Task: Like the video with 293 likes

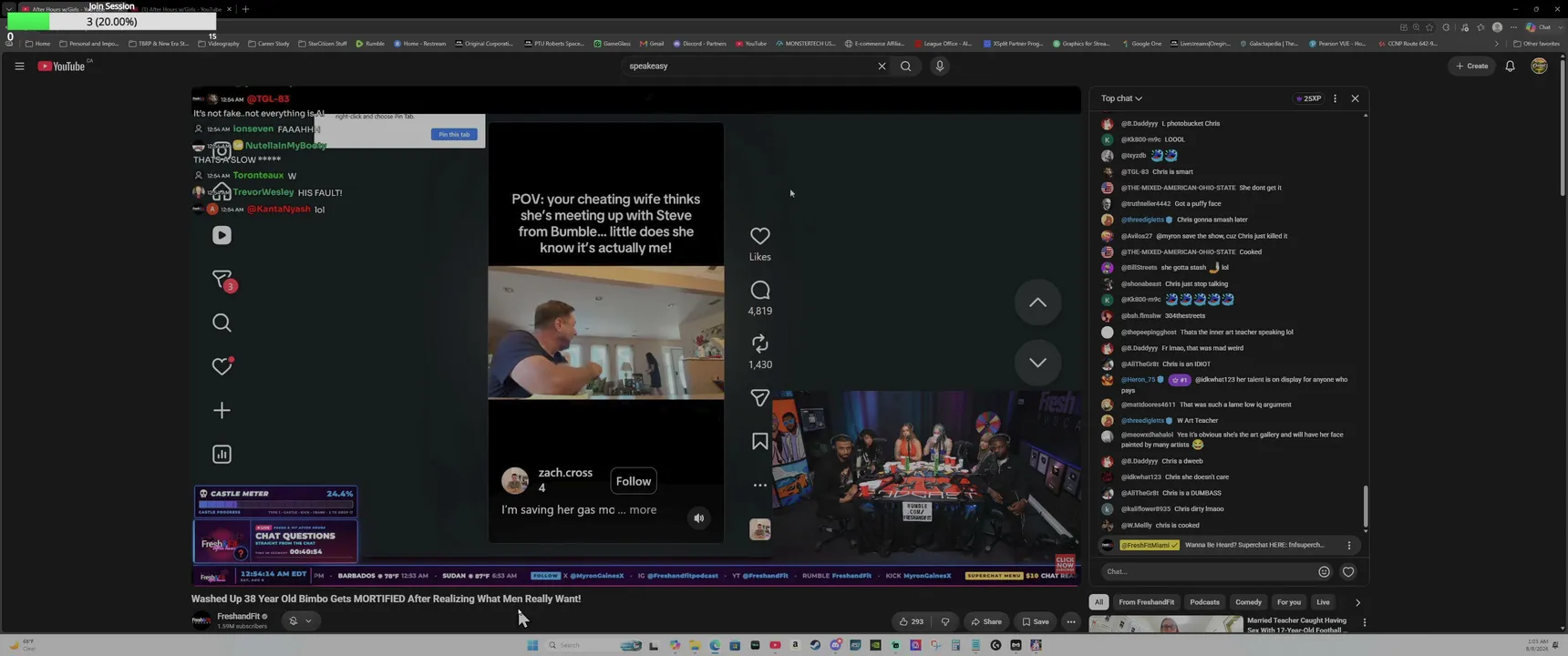Action: point(911,621)
